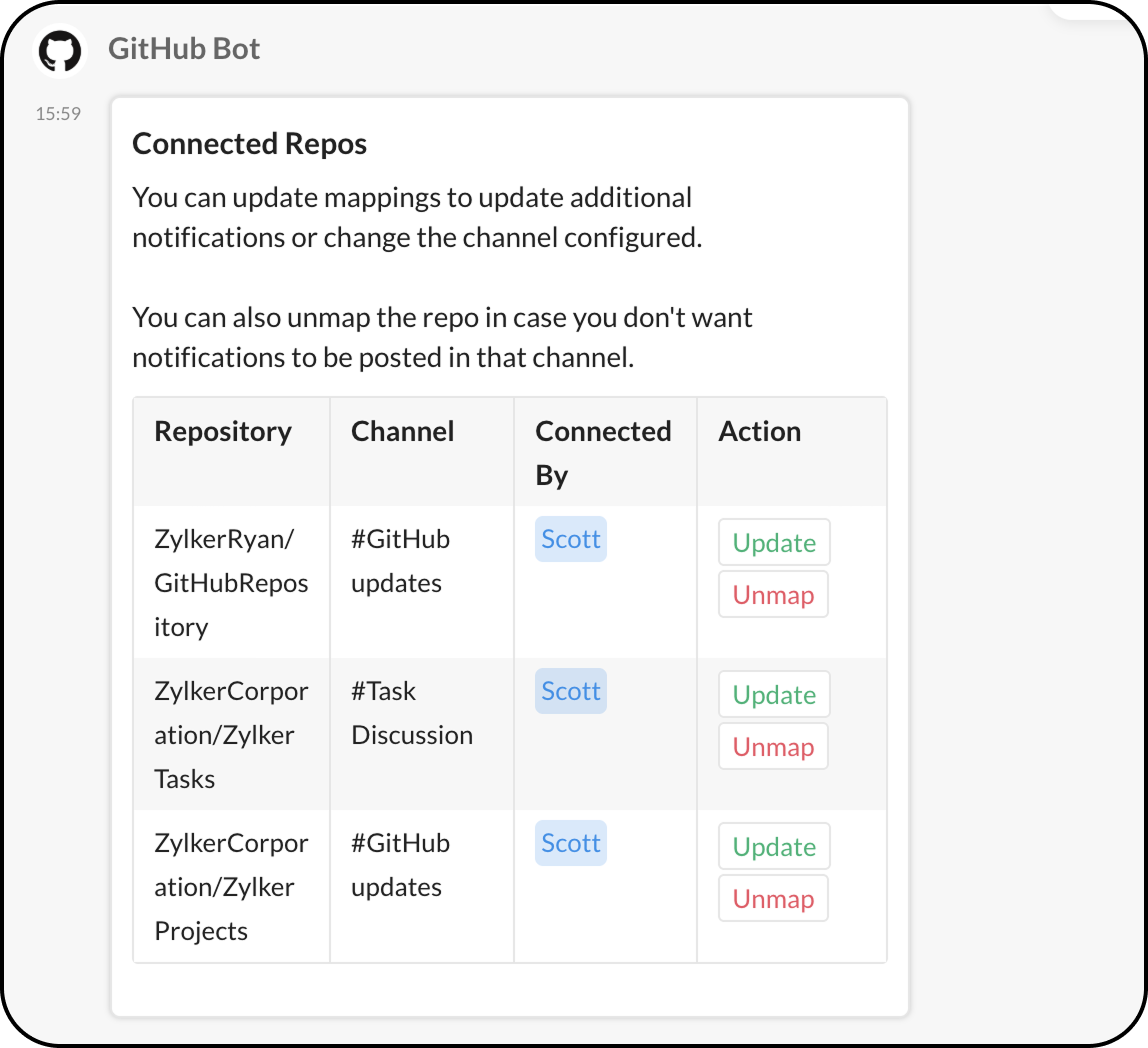Screen dimensions: 1148x1048
Task: Click Unmap for ZylkerRyan/GitHubRepository
Action: point(773,595)
